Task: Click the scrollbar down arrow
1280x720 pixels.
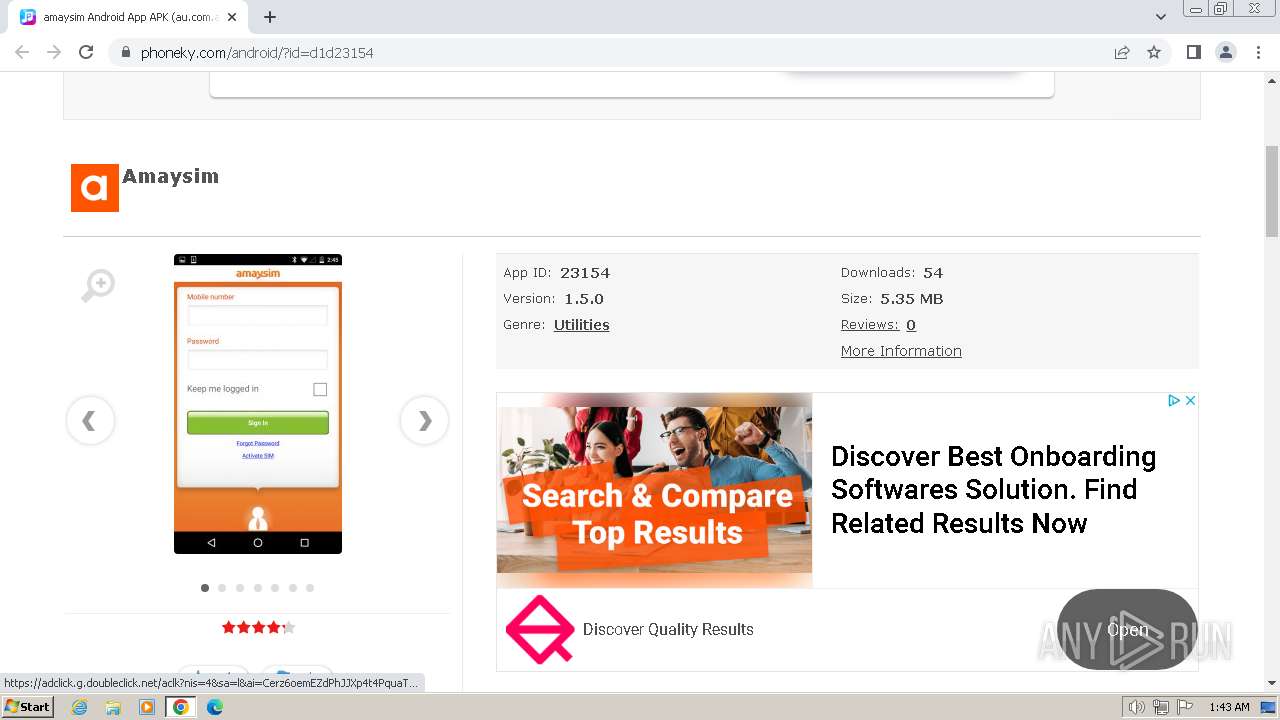Action: tap(1272, 683)
